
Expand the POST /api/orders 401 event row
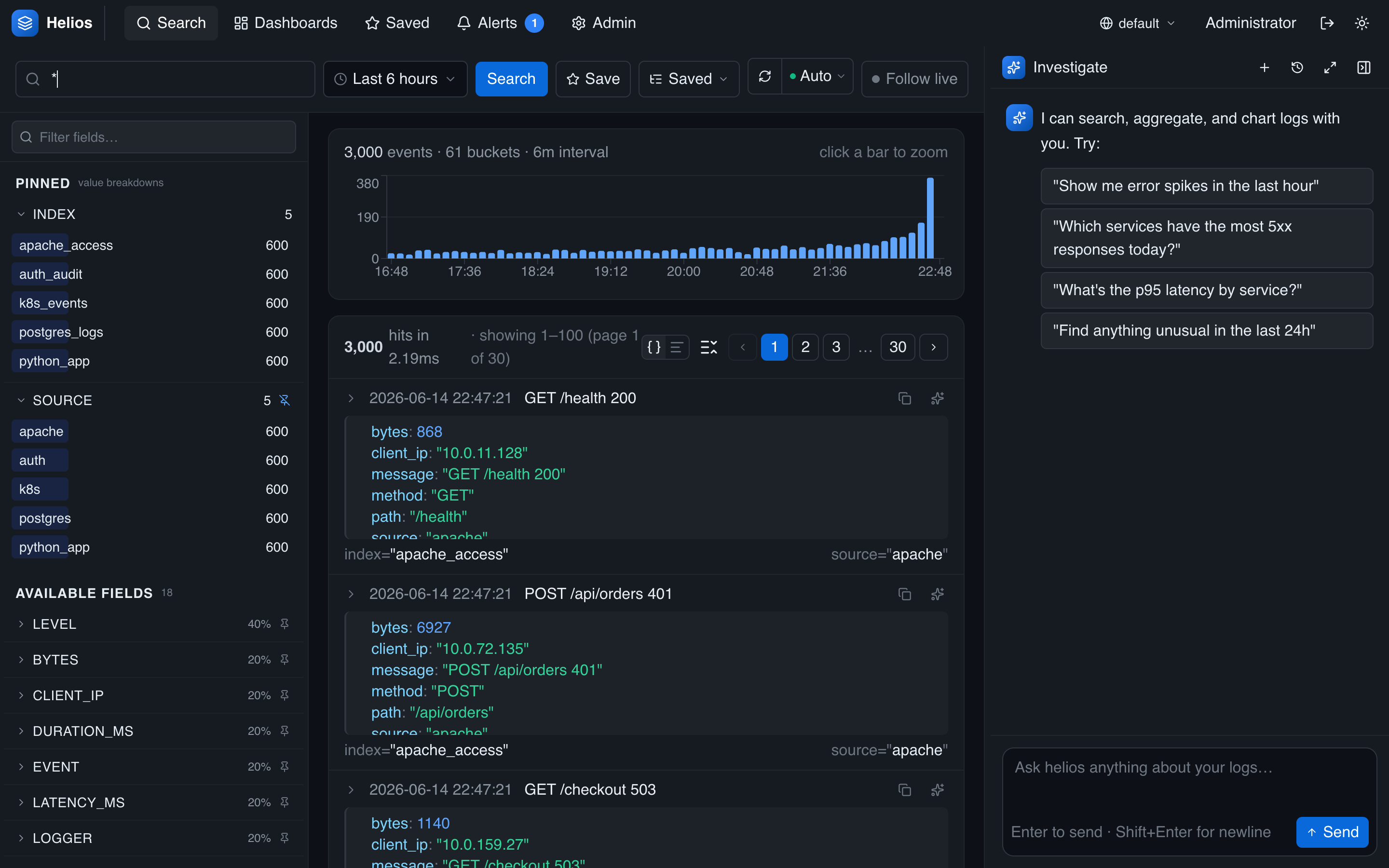click(351, 594)
